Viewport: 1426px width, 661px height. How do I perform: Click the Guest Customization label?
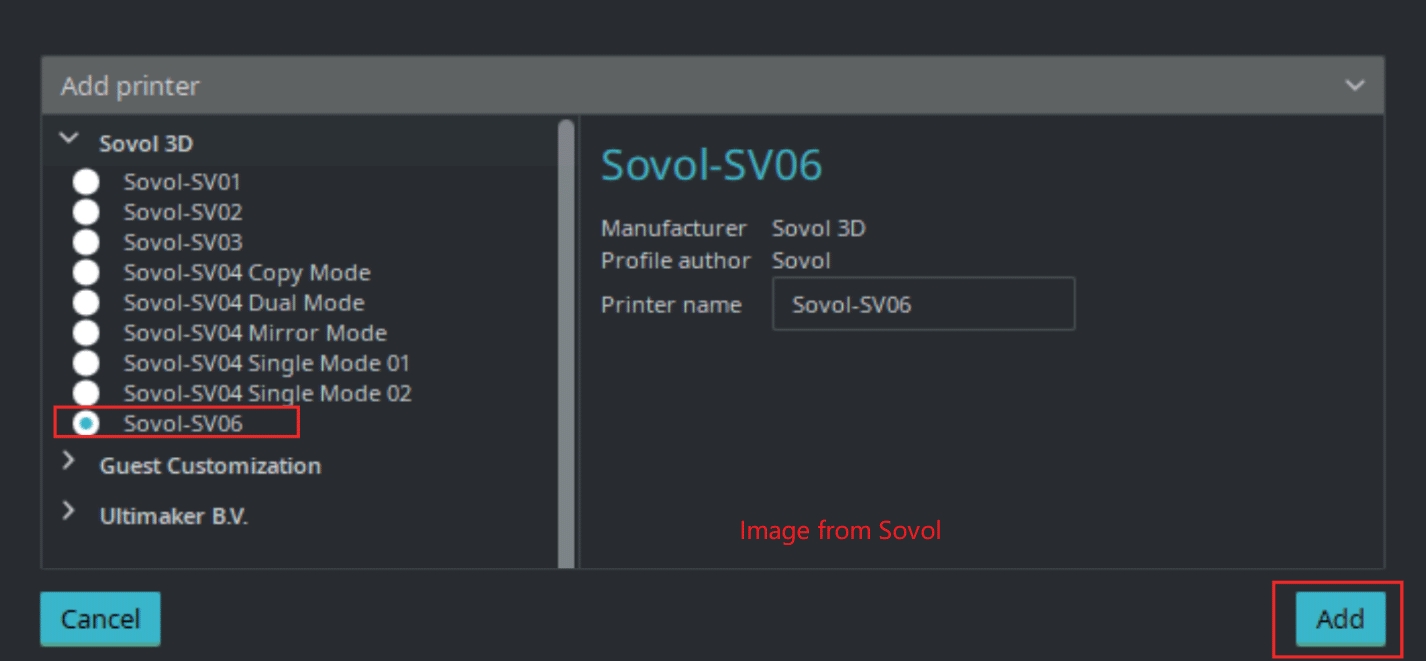(x=210, y=466)
